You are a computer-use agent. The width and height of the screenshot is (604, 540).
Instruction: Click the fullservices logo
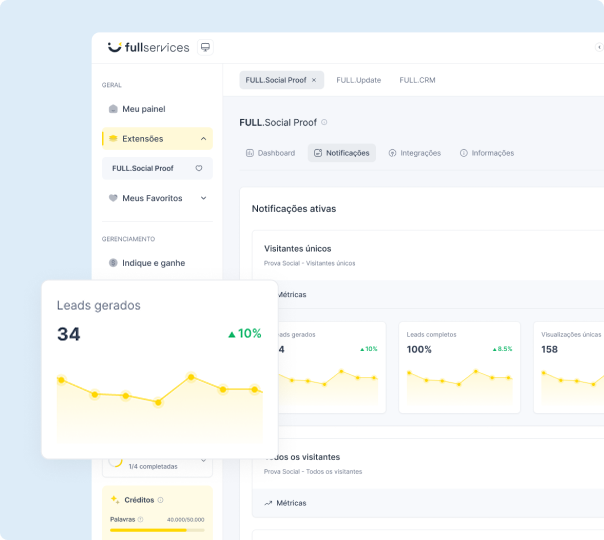pyautogui.click(x=148, y=47)
